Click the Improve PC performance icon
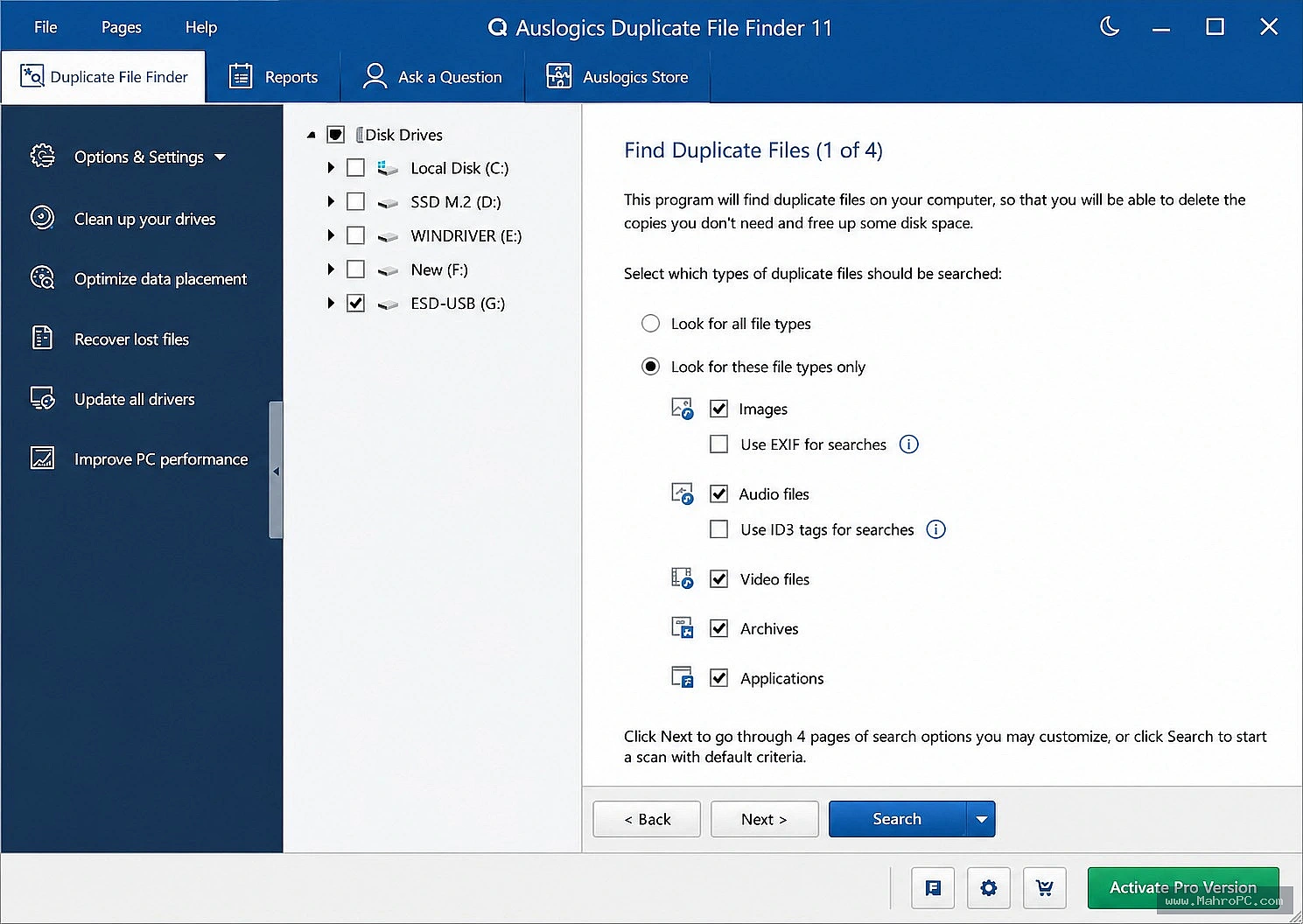 click(x=42, y=458)
